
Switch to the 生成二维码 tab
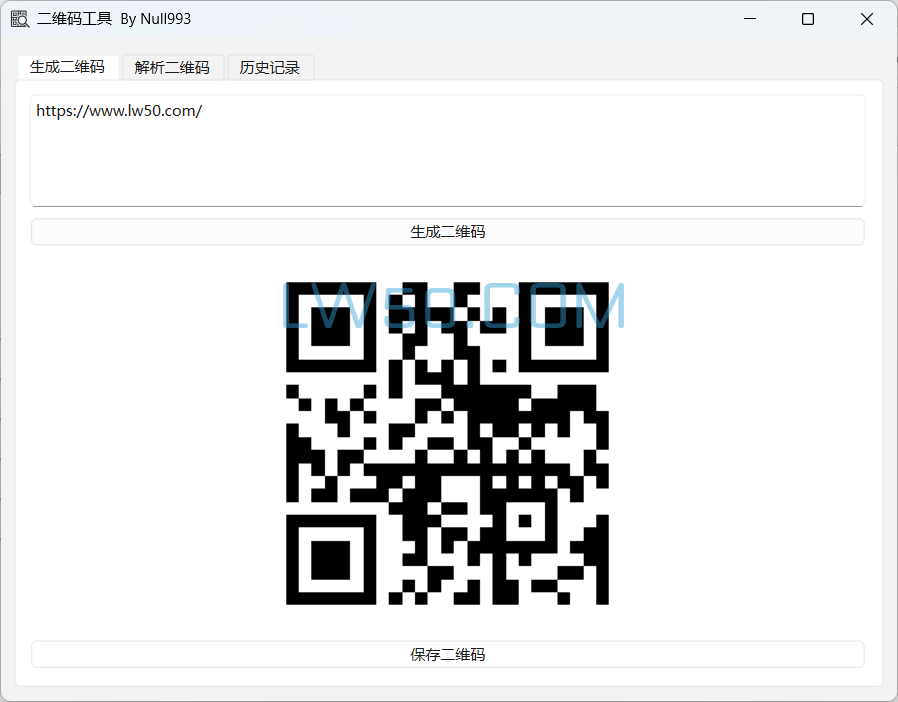67,67
